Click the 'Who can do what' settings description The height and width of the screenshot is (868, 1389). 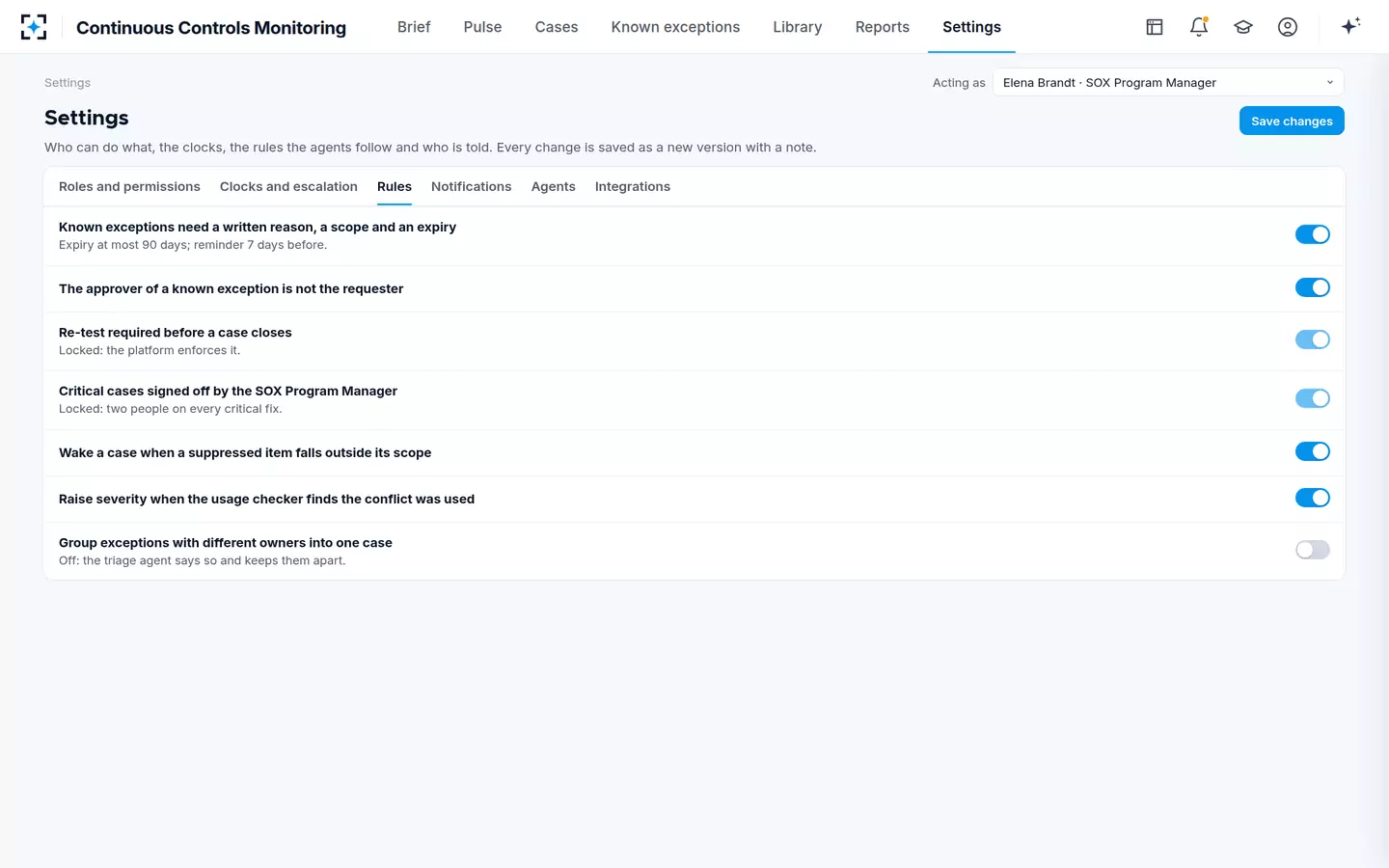pyautogui.click(x=430, y=148)
